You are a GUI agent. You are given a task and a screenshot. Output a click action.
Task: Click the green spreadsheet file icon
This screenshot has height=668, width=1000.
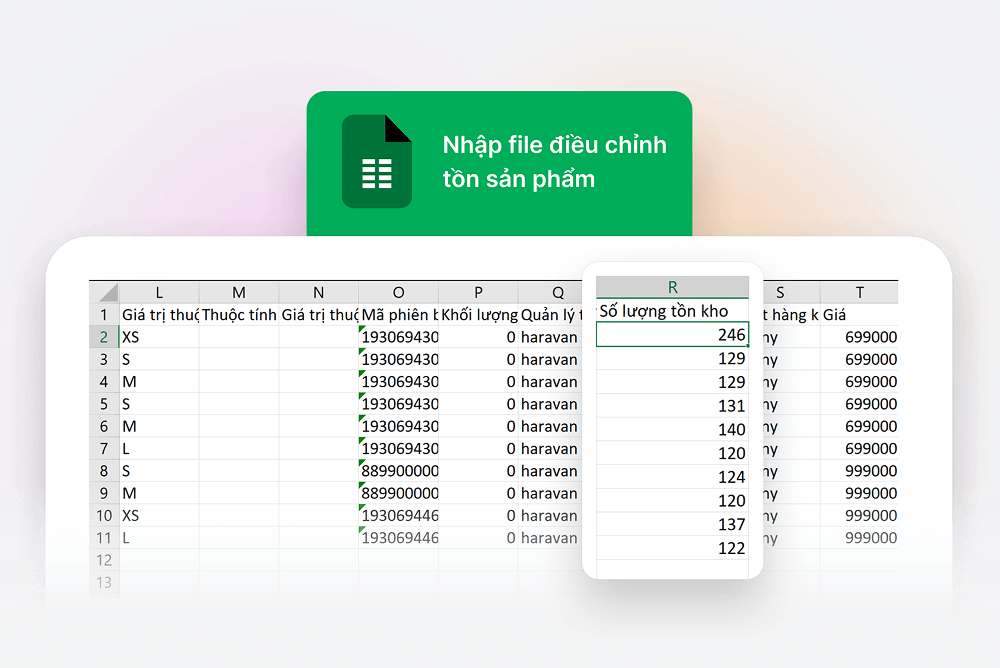point(376,161)
